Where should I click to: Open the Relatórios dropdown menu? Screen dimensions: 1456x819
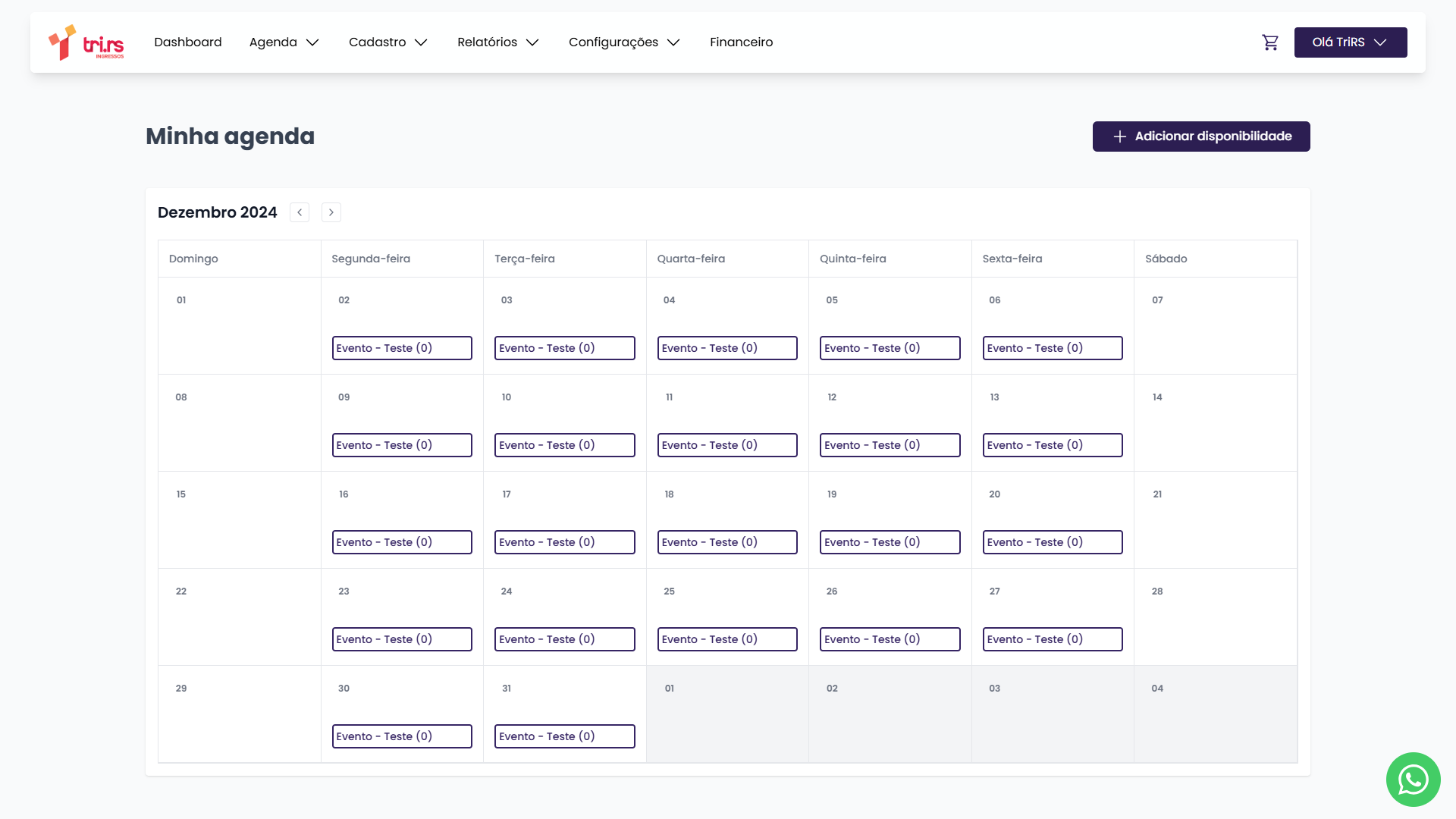[x=497, y=42]
